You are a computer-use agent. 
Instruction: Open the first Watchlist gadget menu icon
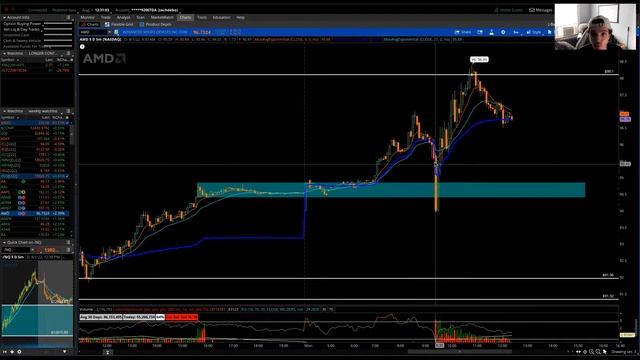(68, 53)
